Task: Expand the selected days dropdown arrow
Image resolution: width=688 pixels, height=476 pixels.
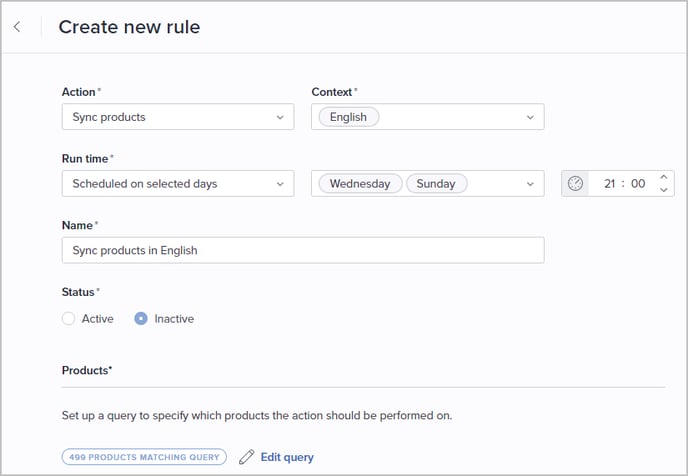Action: (530, 184)
